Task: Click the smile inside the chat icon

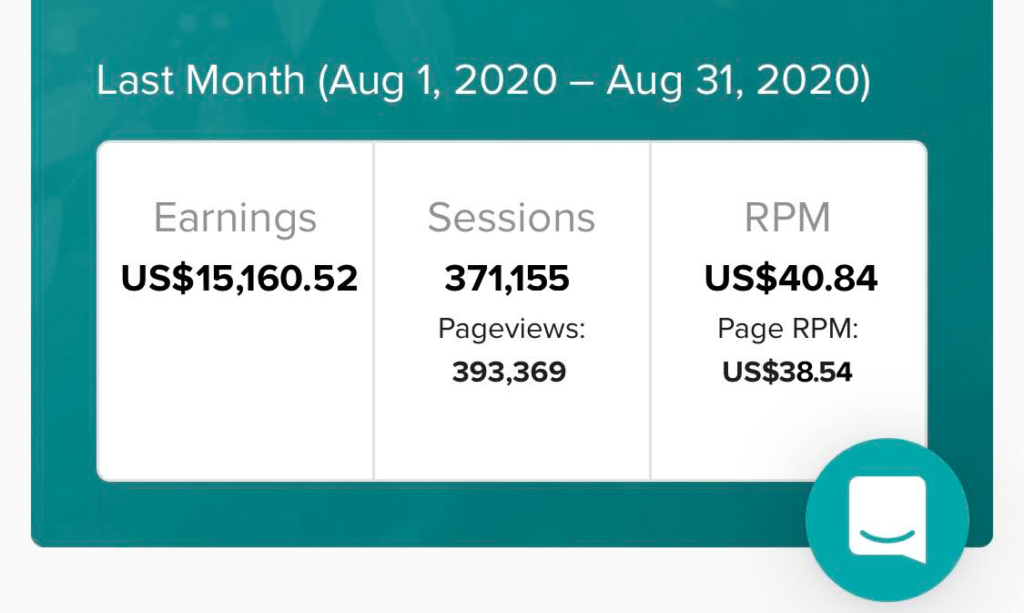Action: click(x=887, y=536)
